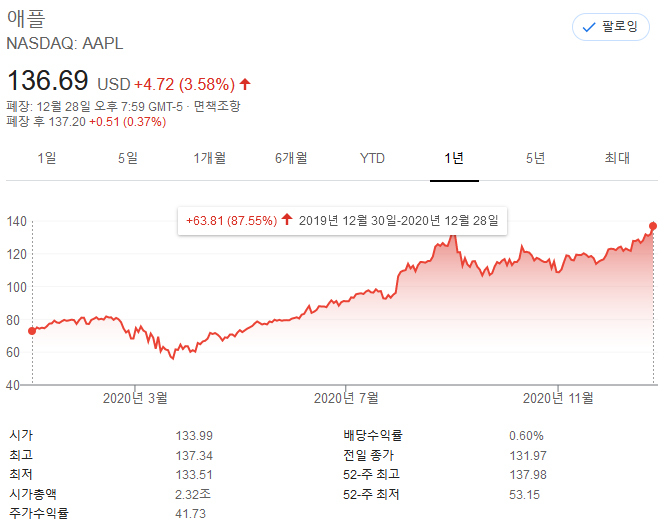This screenshot has width=672, height=531.
Task: Open the YTD range tab
Action: tap(372, 159)
